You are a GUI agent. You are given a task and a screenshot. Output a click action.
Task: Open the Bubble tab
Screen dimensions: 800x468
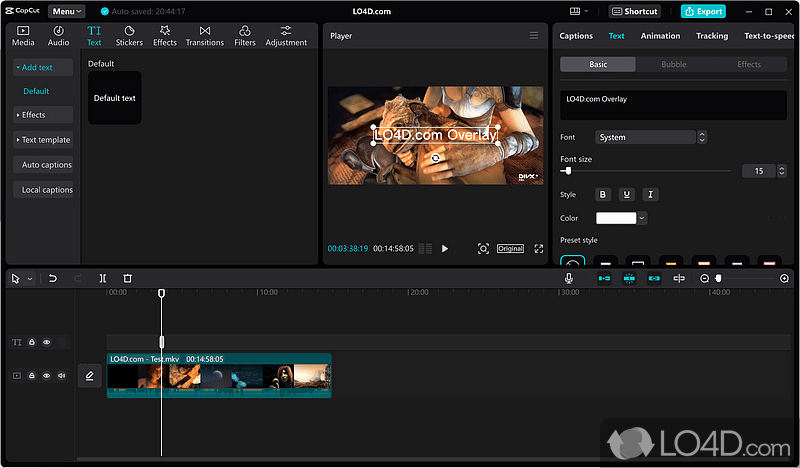(x=673, y=64)
